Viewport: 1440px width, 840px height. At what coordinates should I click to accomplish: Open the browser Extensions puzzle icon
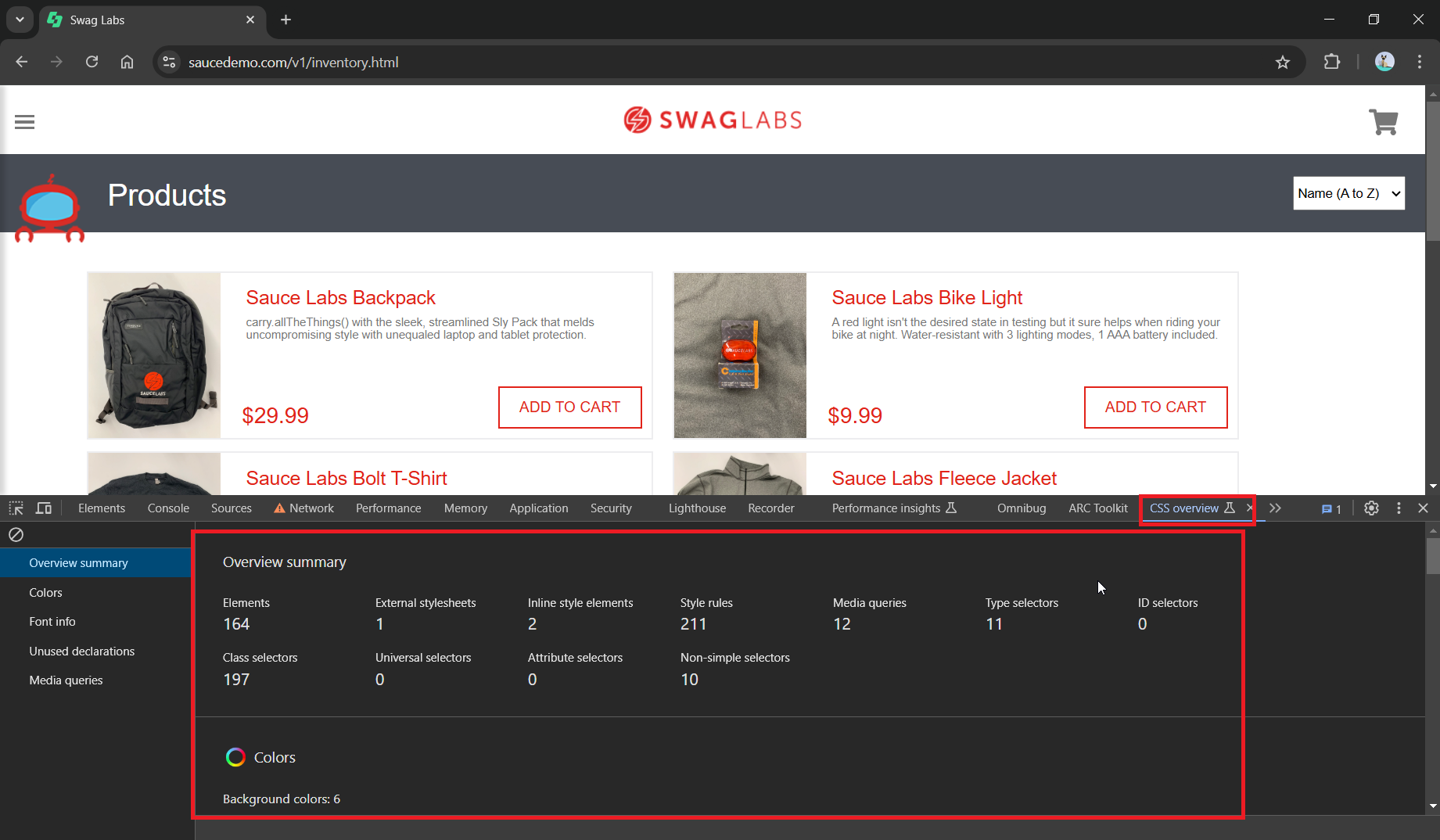coord(1332,63)
